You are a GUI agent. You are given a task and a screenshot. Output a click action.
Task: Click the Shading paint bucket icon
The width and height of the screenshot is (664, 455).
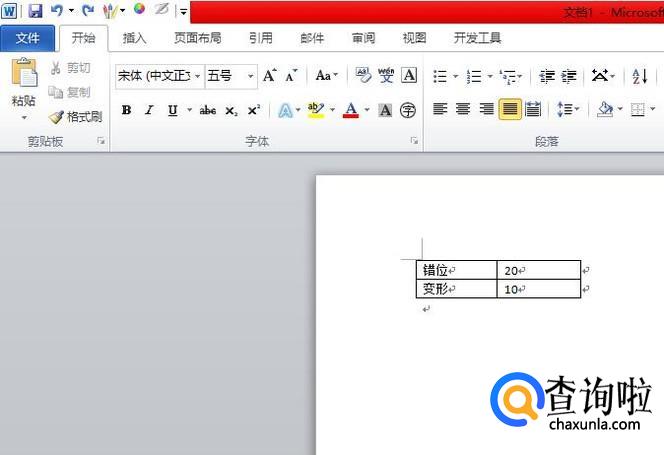click(x=605, y=109)
